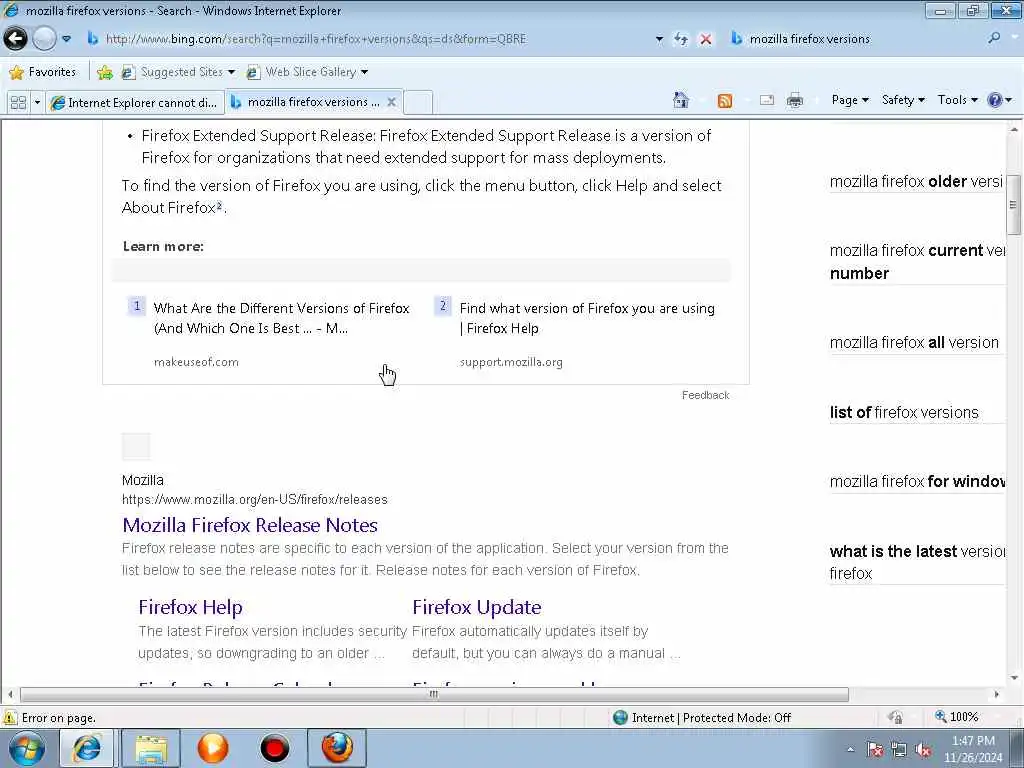The width and height of the screenshot is (1024, 768).
Task: Click the Print icon
Action: (x=795, y=101)
